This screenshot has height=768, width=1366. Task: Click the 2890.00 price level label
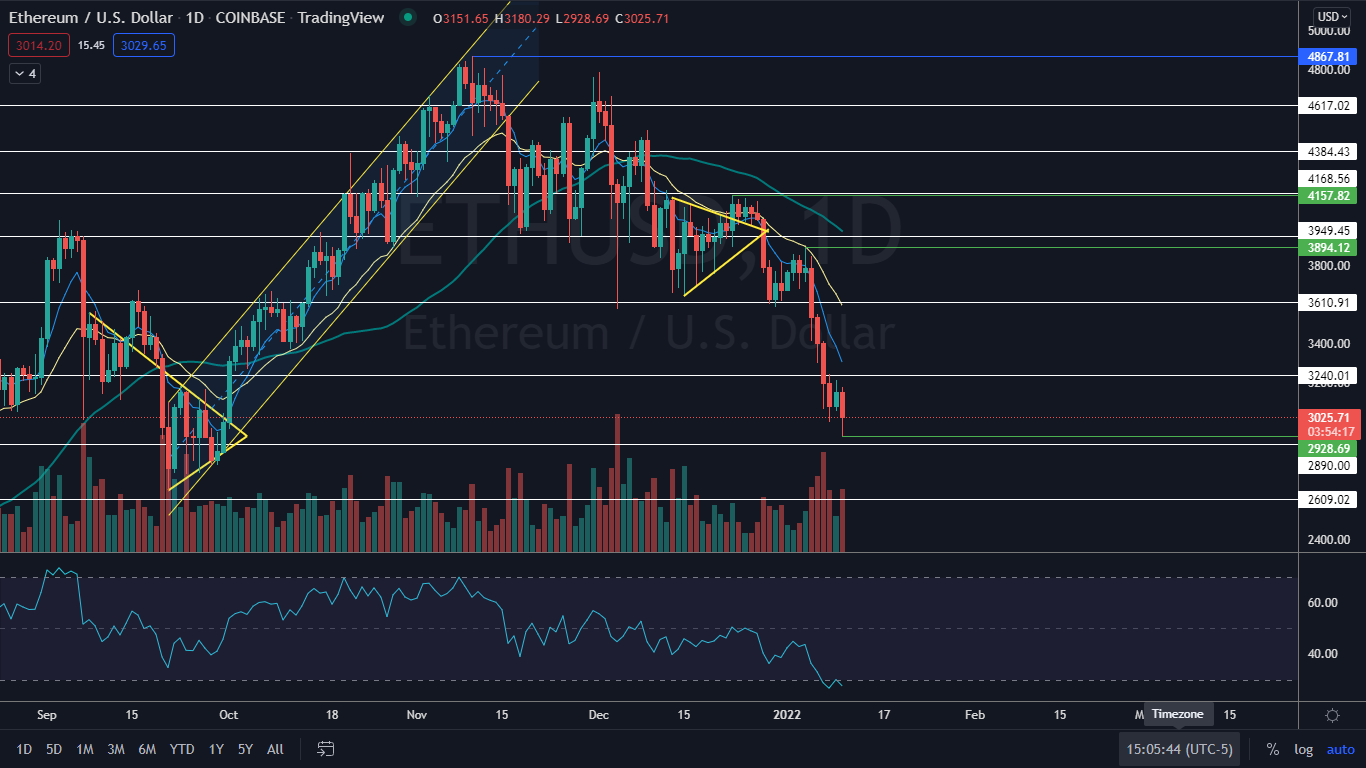point(1329,465)
